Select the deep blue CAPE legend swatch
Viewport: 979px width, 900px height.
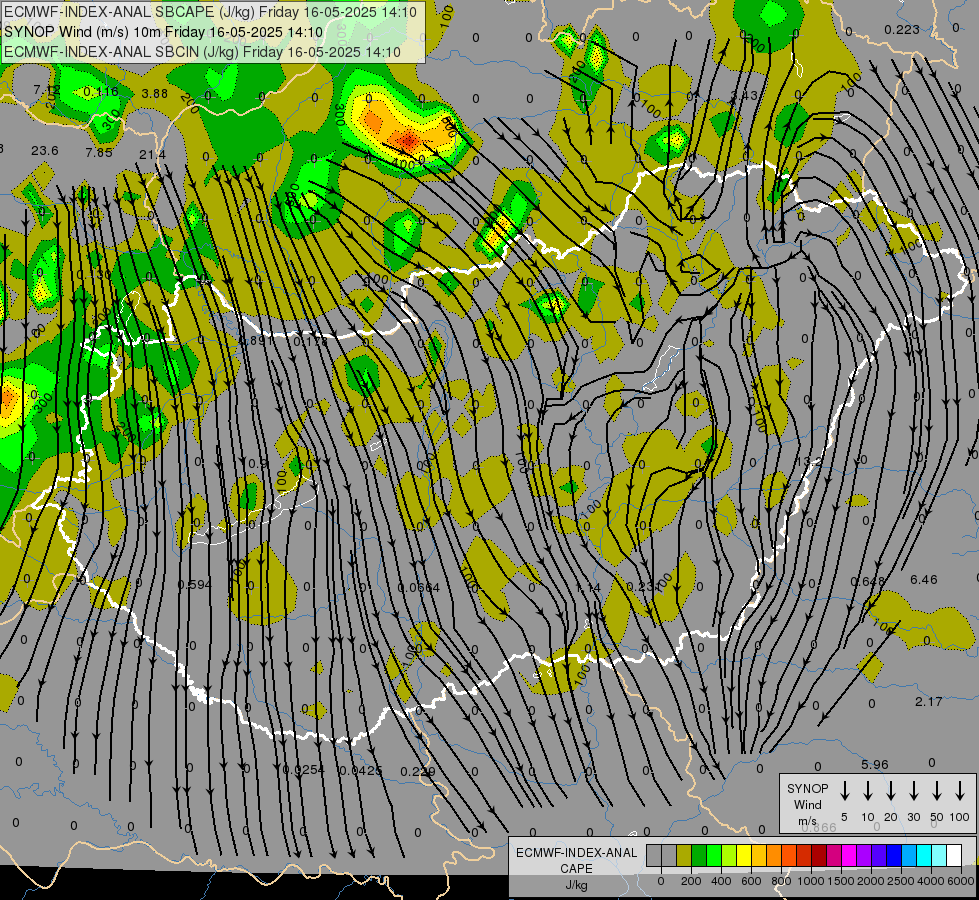pos(895,855)
